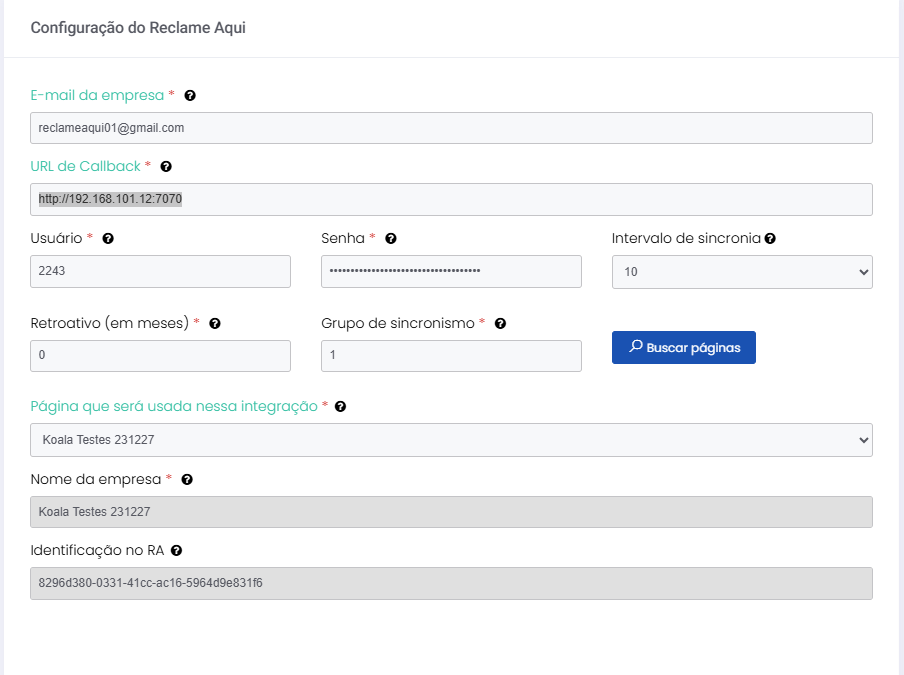Viewport: 904px width, 675px height.
Task: Select the Usuário field containing 2243
Action: [160, 272]
